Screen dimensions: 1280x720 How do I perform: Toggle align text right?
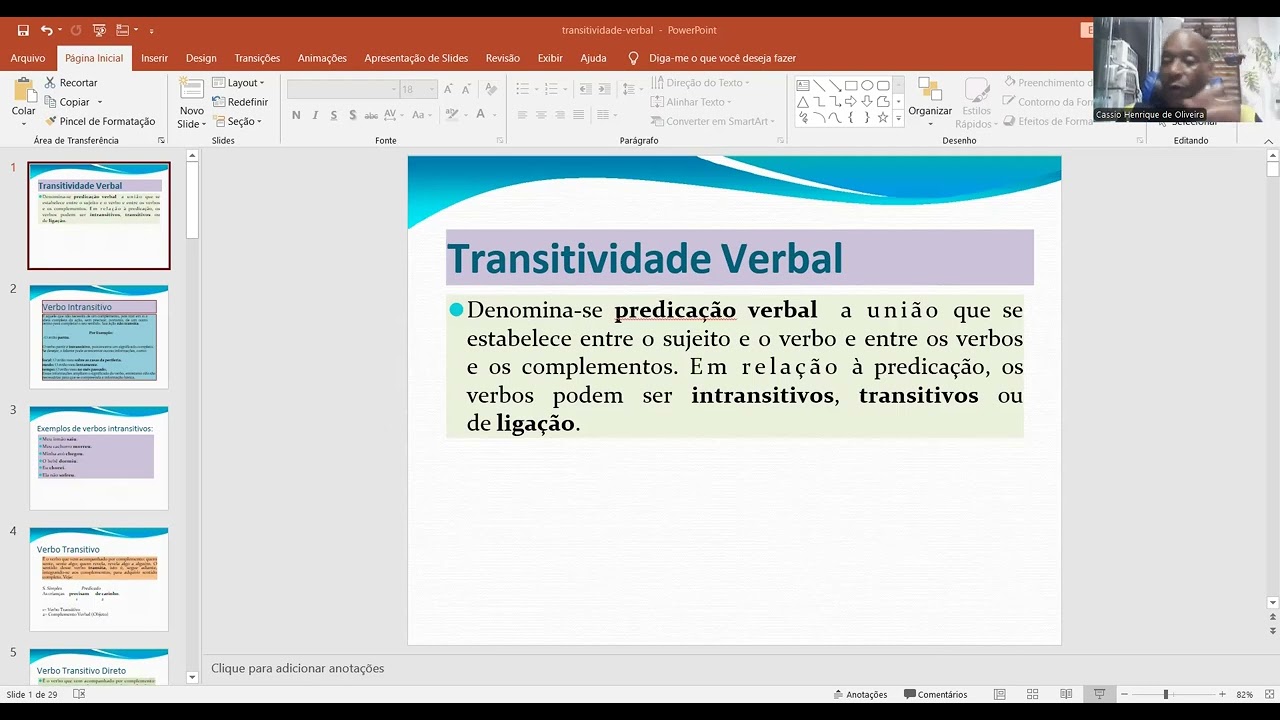[560, 115]
